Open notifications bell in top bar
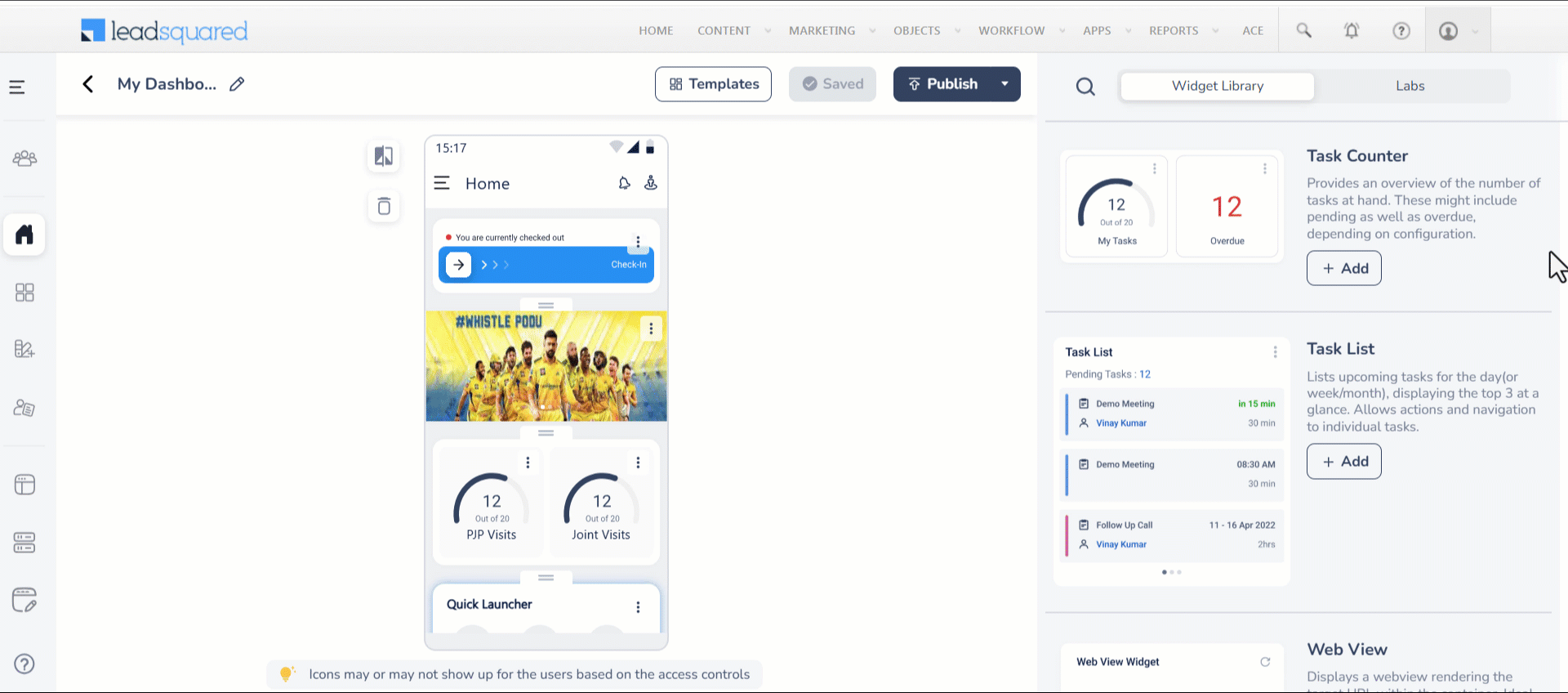This screenshot has height=693, width=1568. point(1352,31)
